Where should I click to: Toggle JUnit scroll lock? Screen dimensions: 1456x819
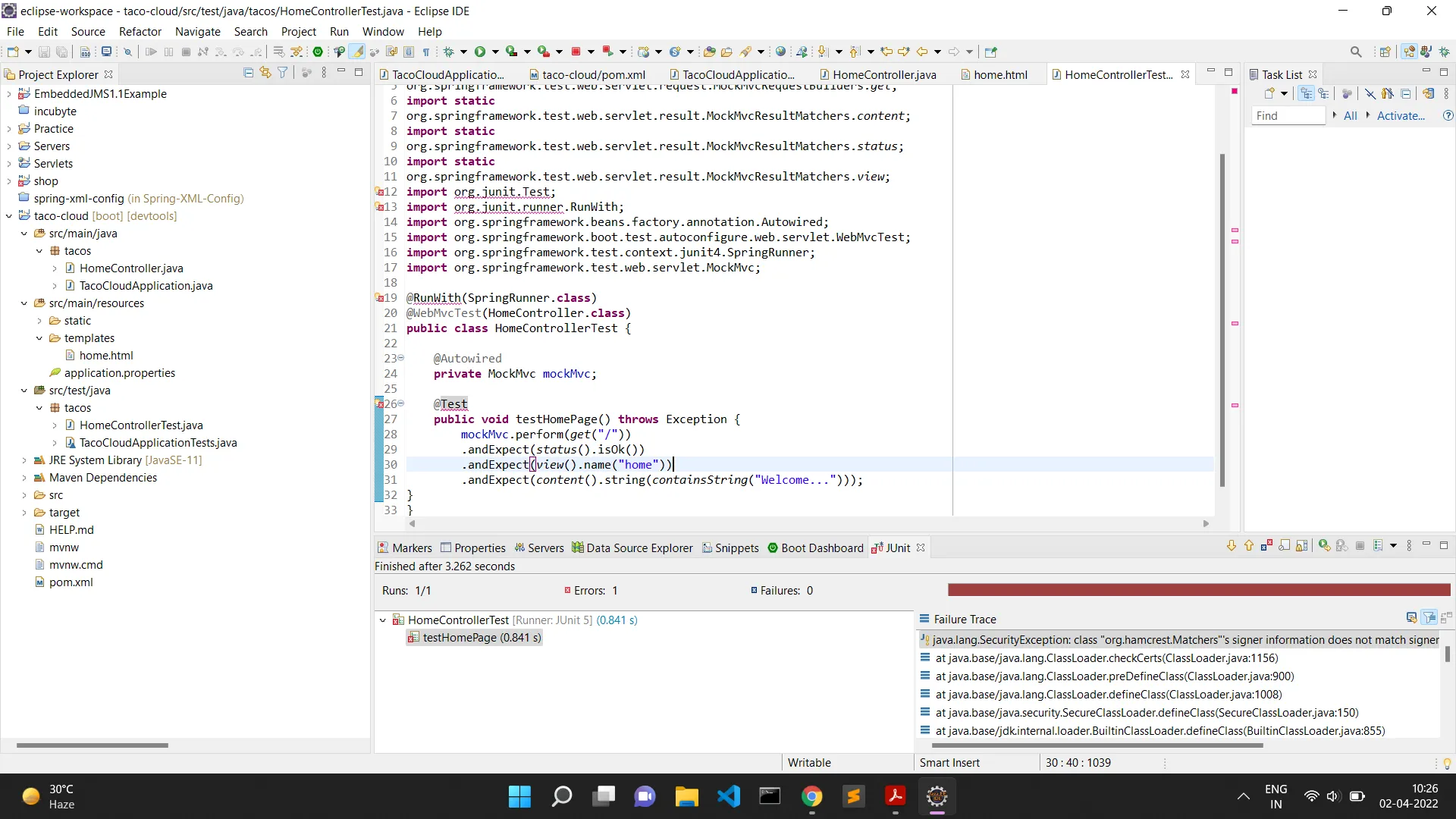tap(1301, 546)
